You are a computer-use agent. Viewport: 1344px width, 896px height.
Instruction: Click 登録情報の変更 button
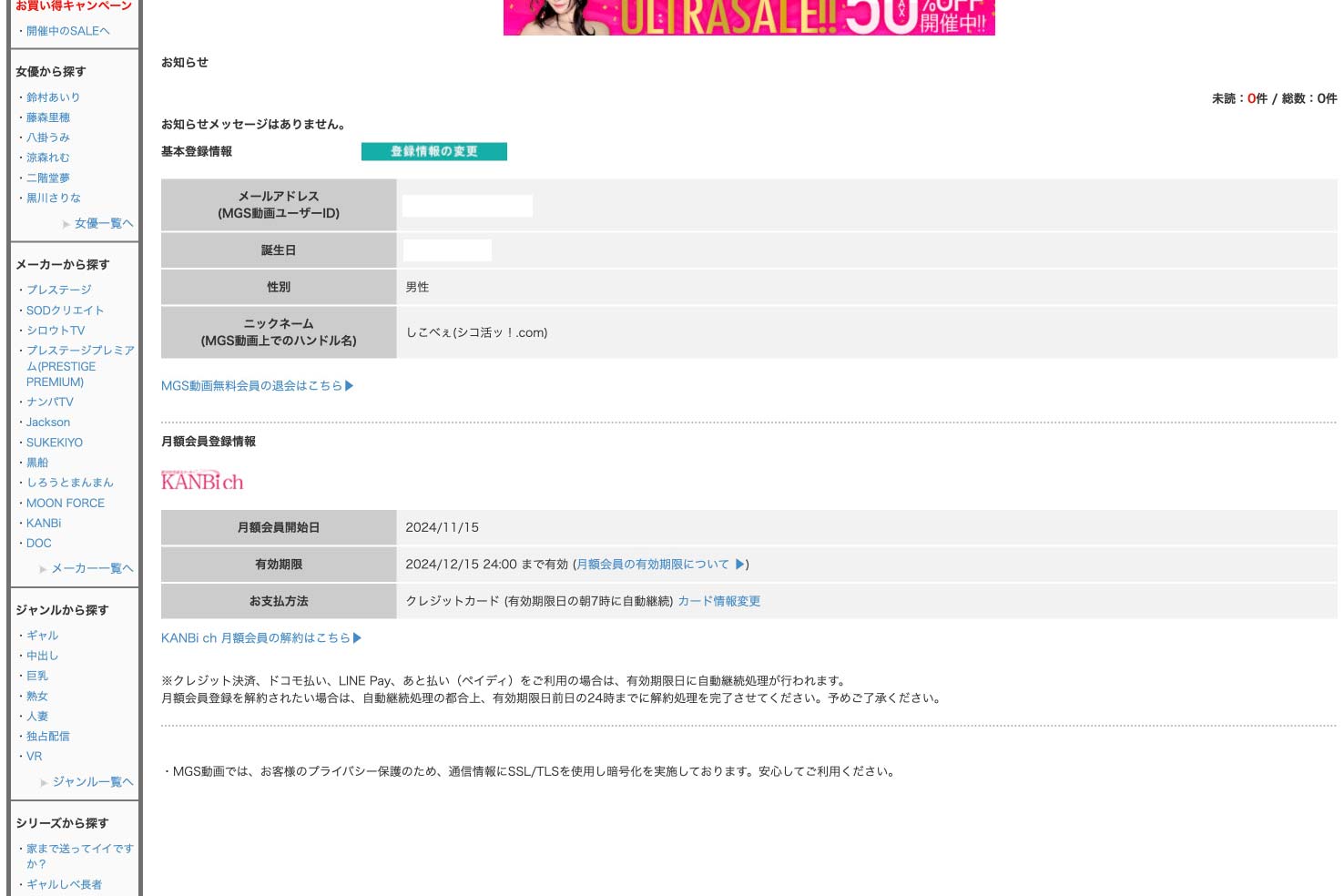(434, 151)
